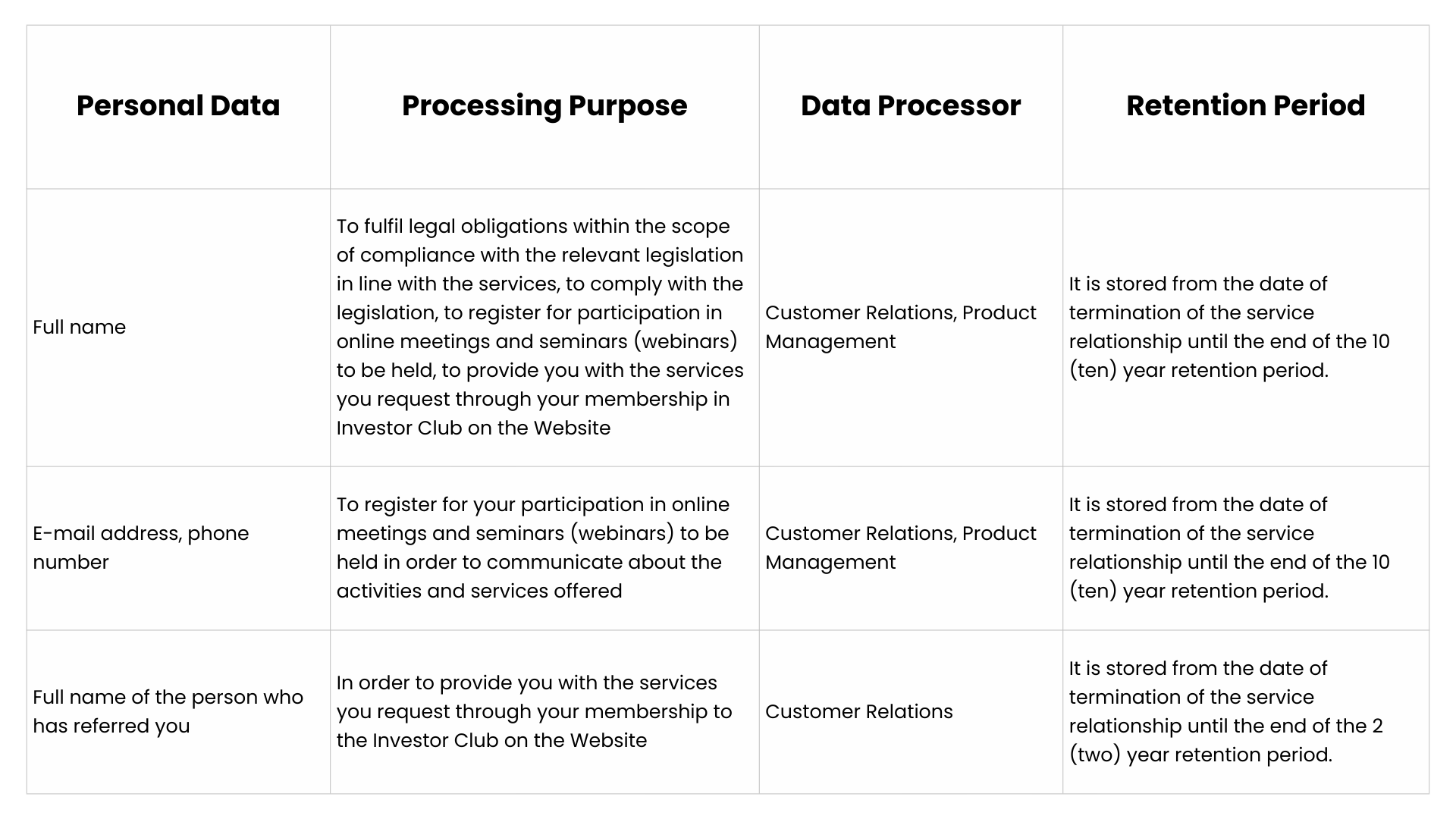Click the Data Processor column header

pyautogui.click(x=911, y=106)
